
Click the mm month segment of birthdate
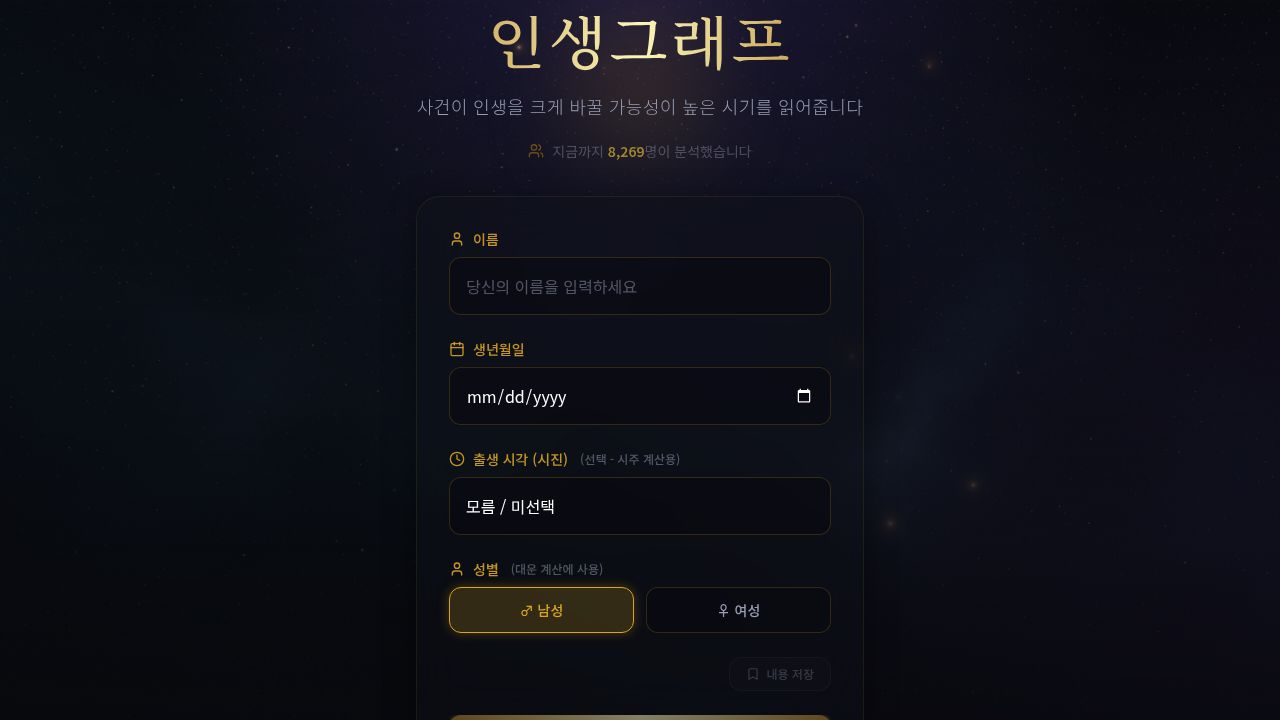481,397
